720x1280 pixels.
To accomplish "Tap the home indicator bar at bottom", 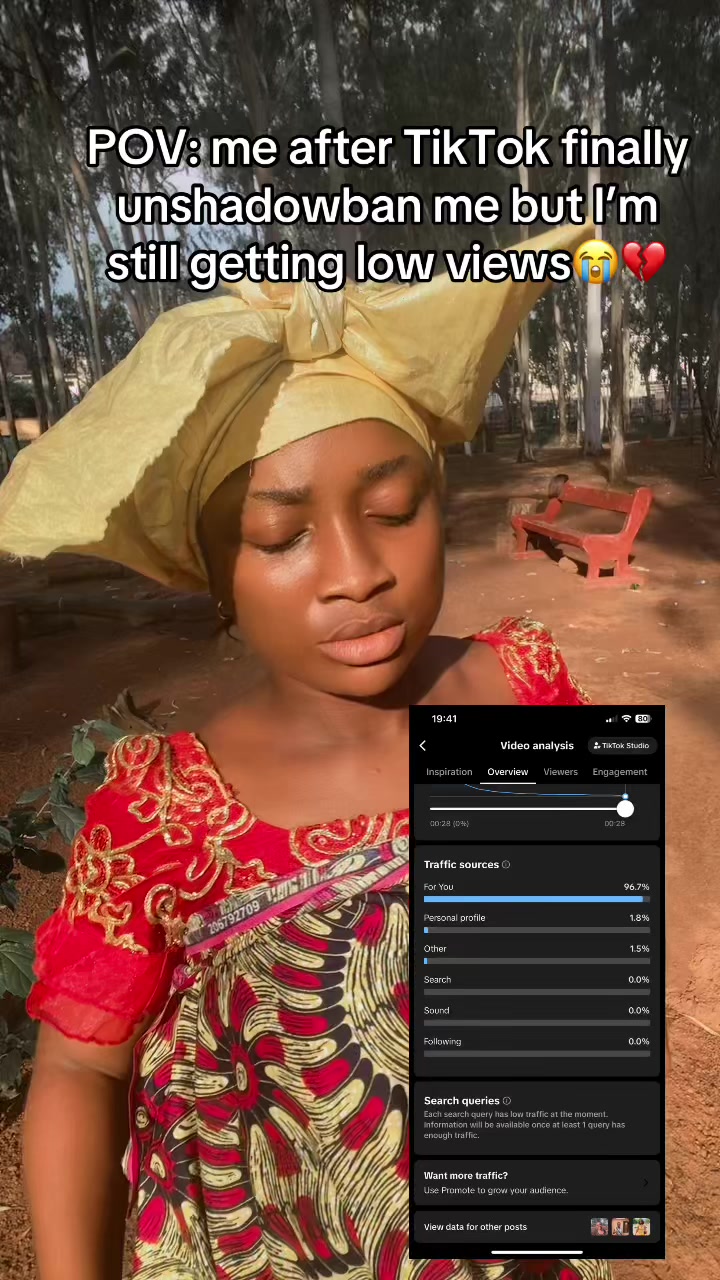I will (537, 1252).
